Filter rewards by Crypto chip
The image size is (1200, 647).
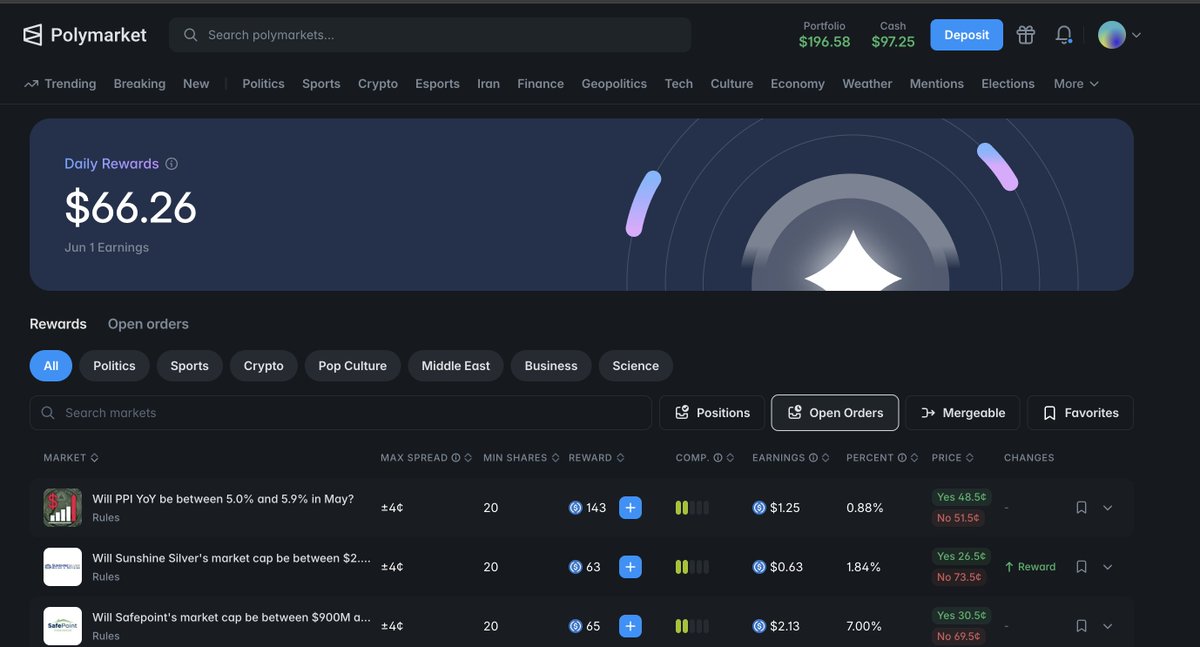(x=263, y=366)
